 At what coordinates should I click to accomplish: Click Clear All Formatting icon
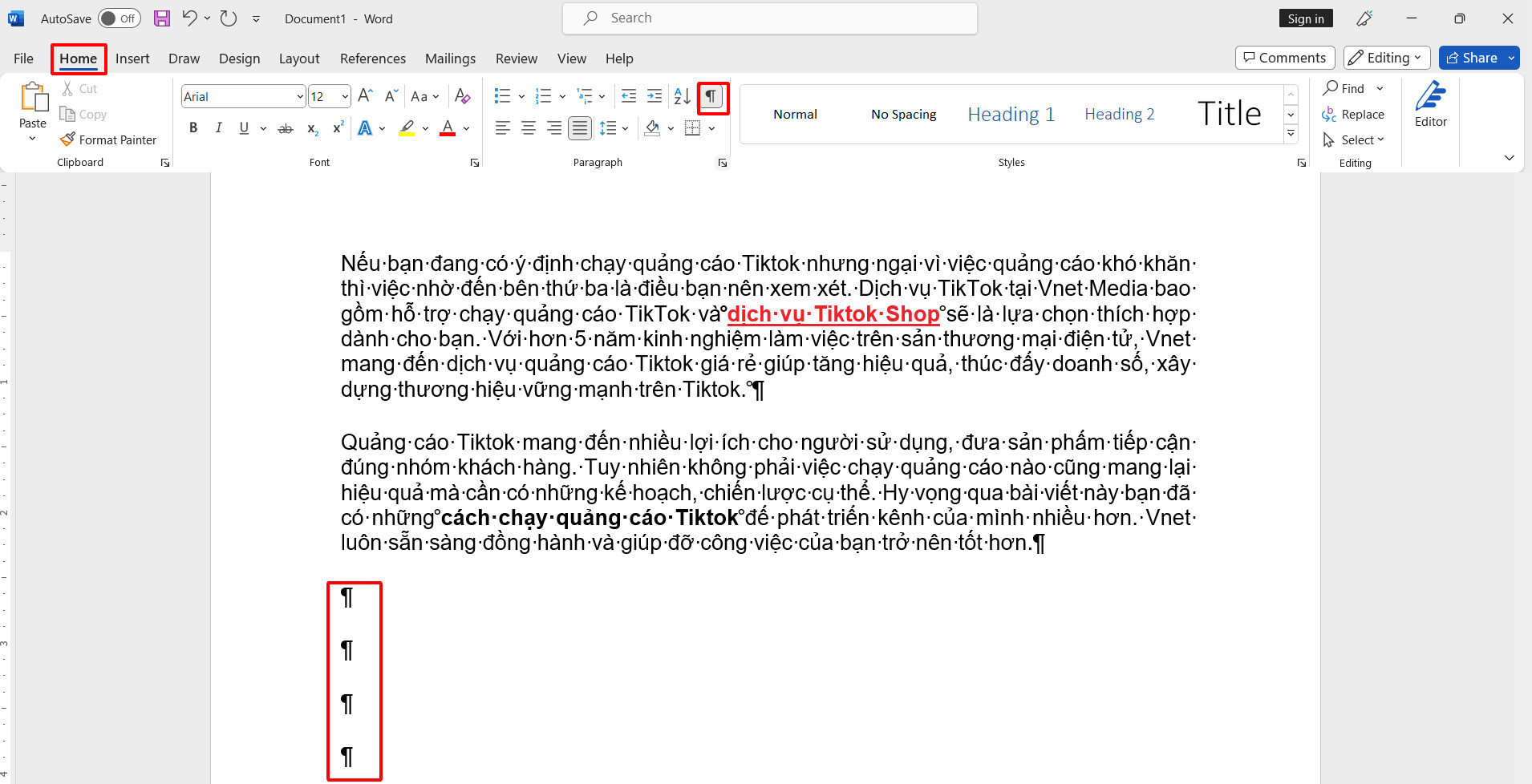[463, 96]
